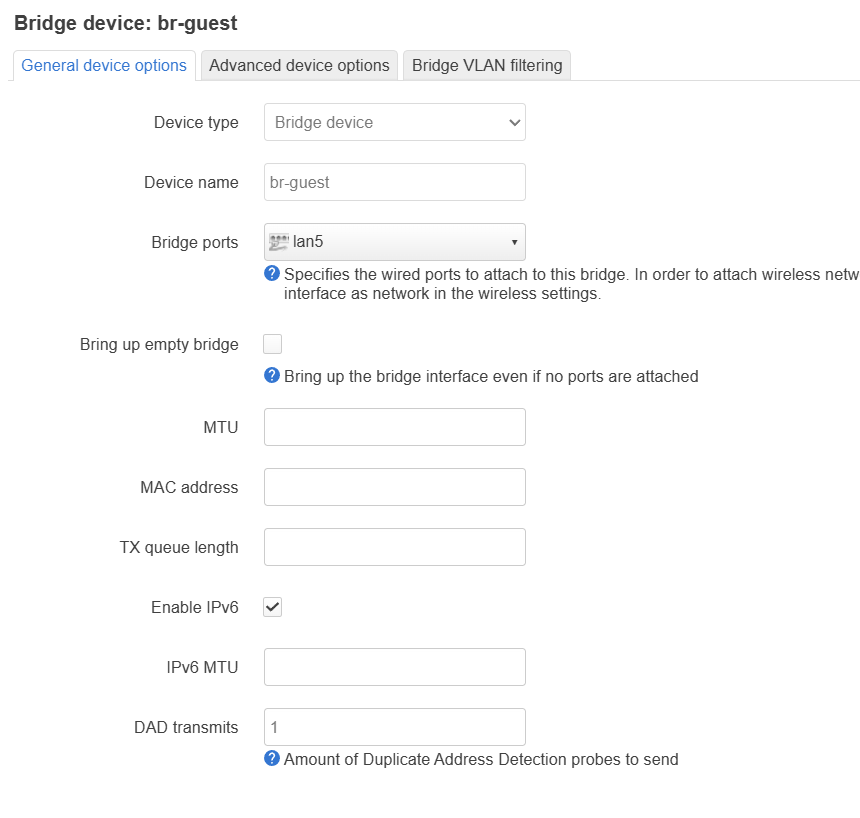This screenshot has width=860, height=818.
Task: Click the IPv6 MTU input box
Action: coord(394,667)
